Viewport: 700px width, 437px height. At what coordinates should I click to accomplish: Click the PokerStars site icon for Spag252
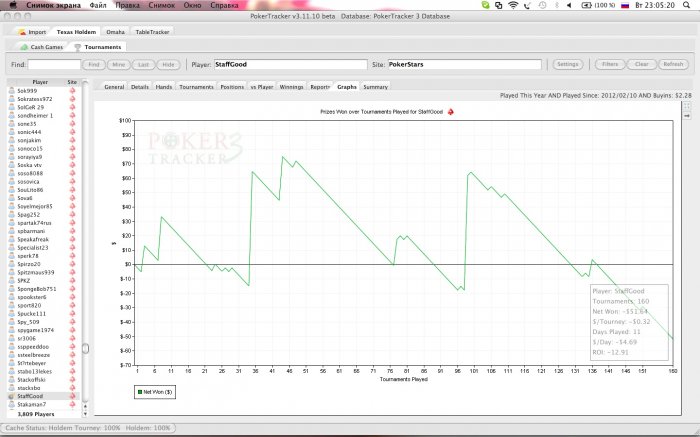pos(72,215)
